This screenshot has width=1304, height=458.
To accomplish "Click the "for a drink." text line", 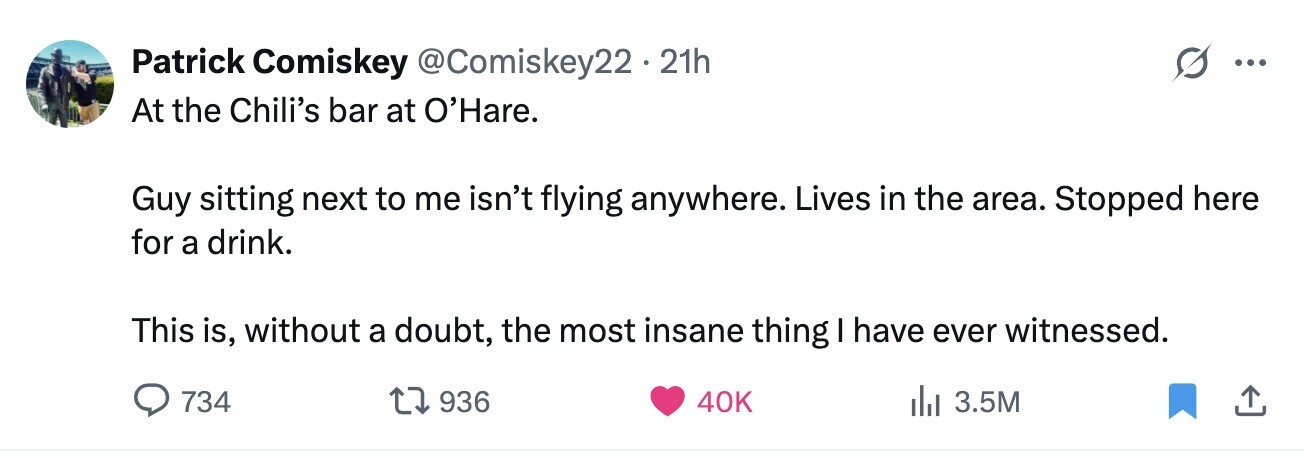I will [212, 245].
